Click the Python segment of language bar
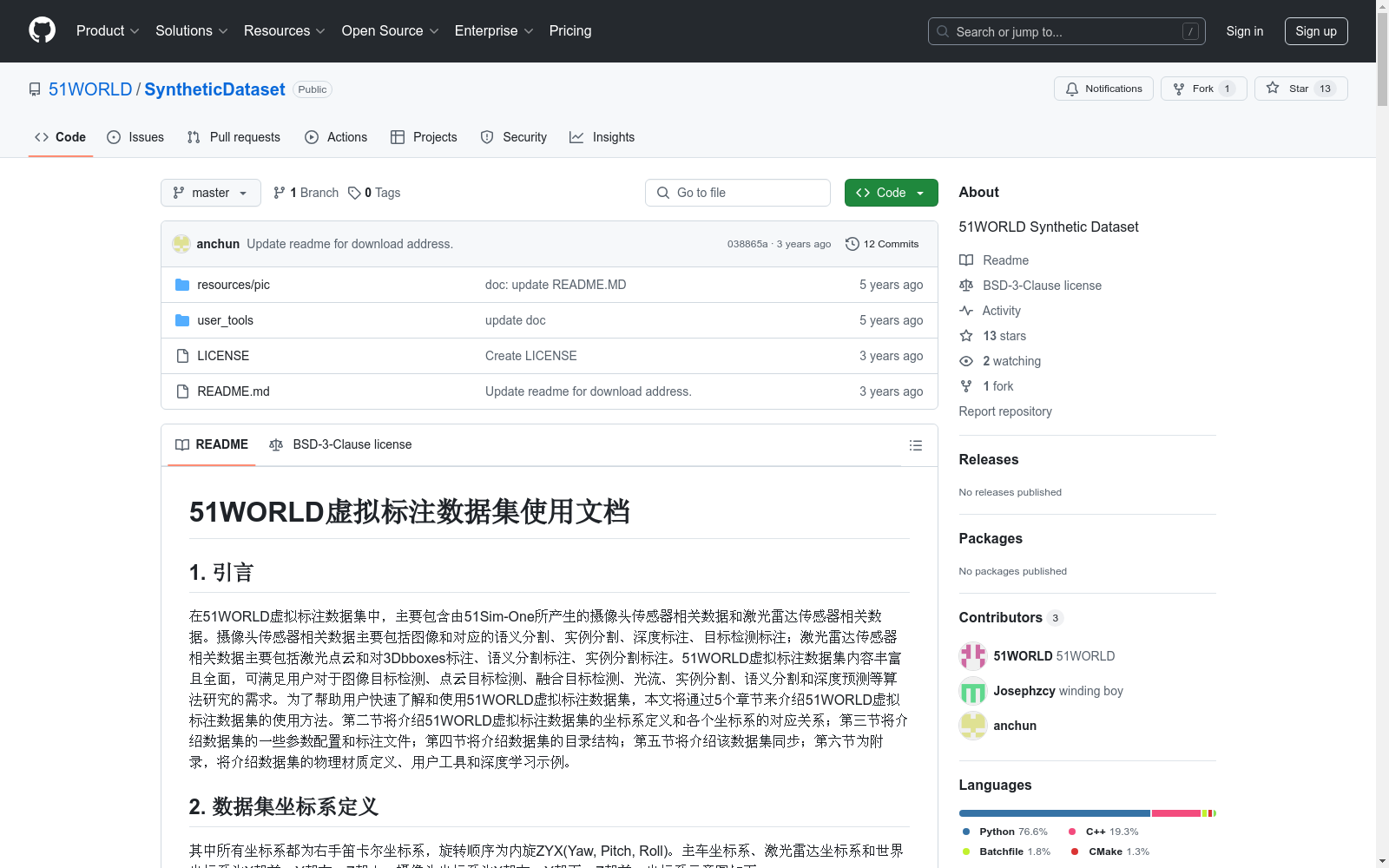Screen dimensions: 1389x868 [x=1055, y=813]
